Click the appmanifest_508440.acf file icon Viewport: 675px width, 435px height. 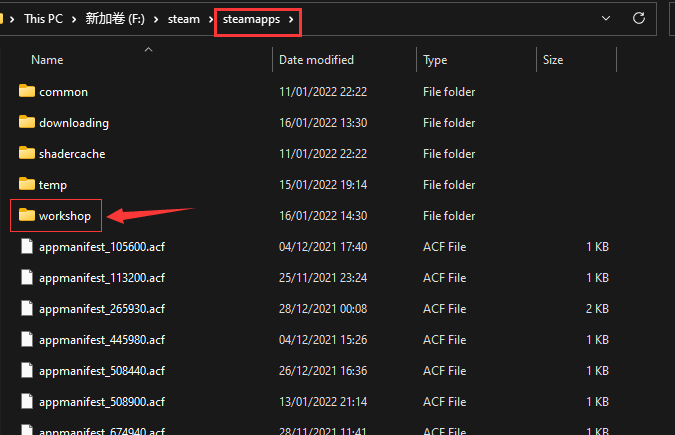coord(27,370)
